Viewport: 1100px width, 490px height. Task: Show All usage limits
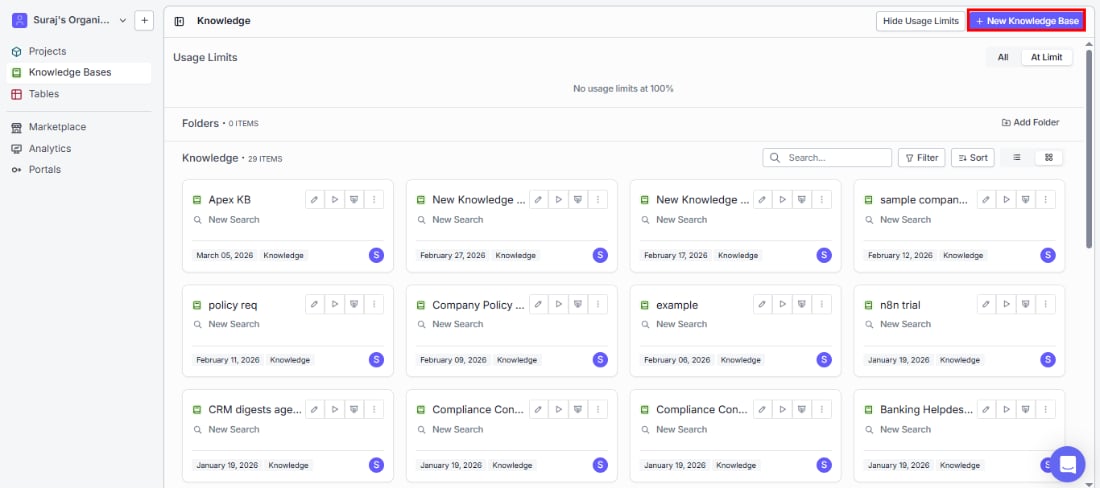pos(1002,58)
